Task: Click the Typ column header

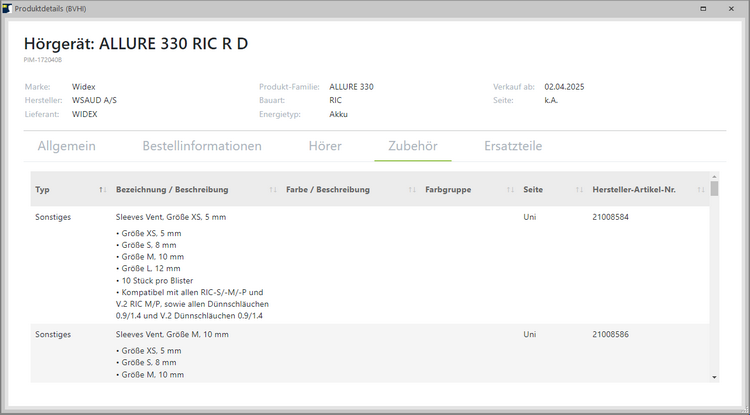Action: pyautogui.click(x=42, y=190)
